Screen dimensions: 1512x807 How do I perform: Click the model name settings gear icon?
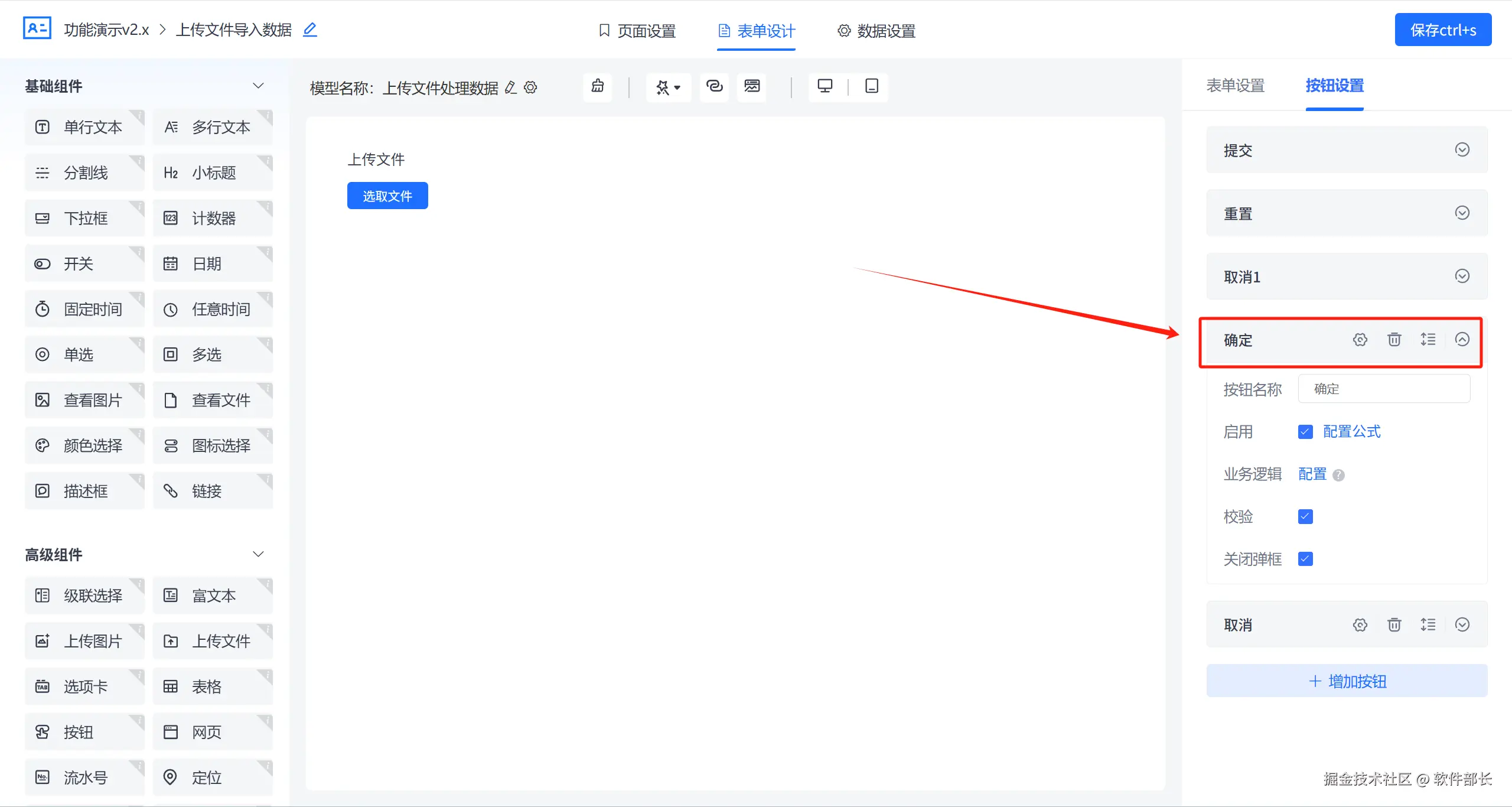[x=531, y=87]
